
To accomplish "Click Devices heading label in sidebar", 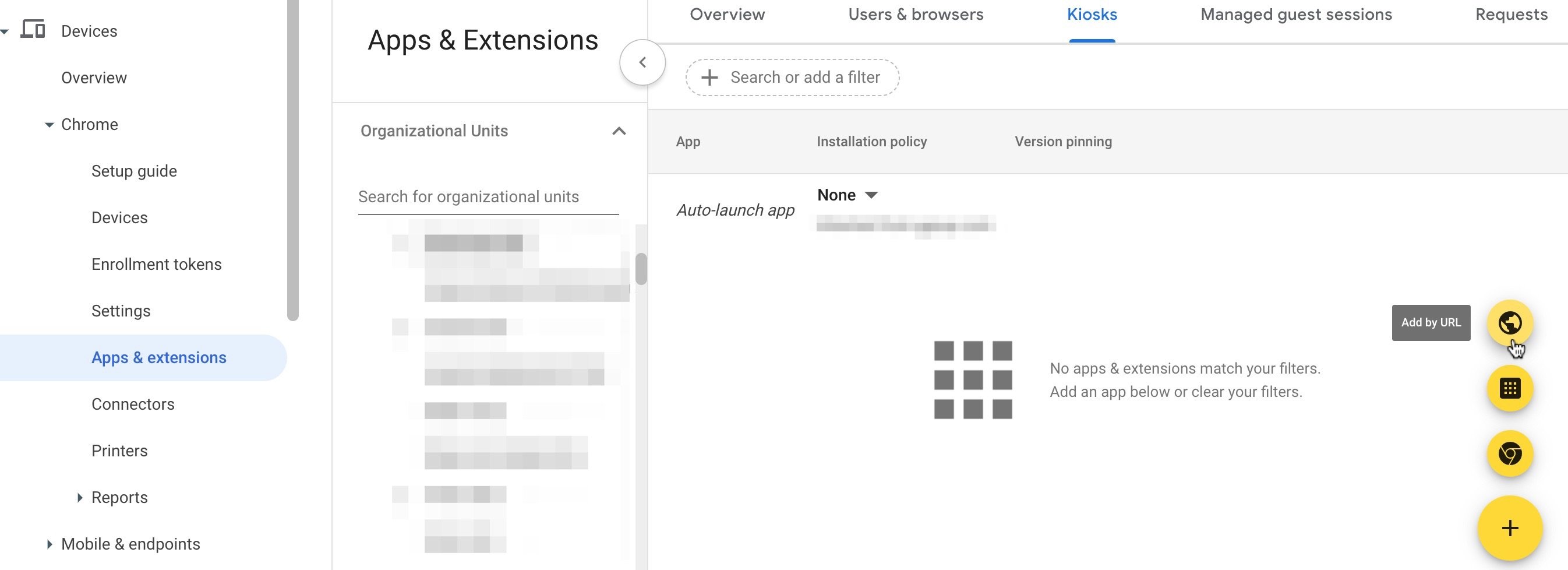I will click(x=89, y=31).
